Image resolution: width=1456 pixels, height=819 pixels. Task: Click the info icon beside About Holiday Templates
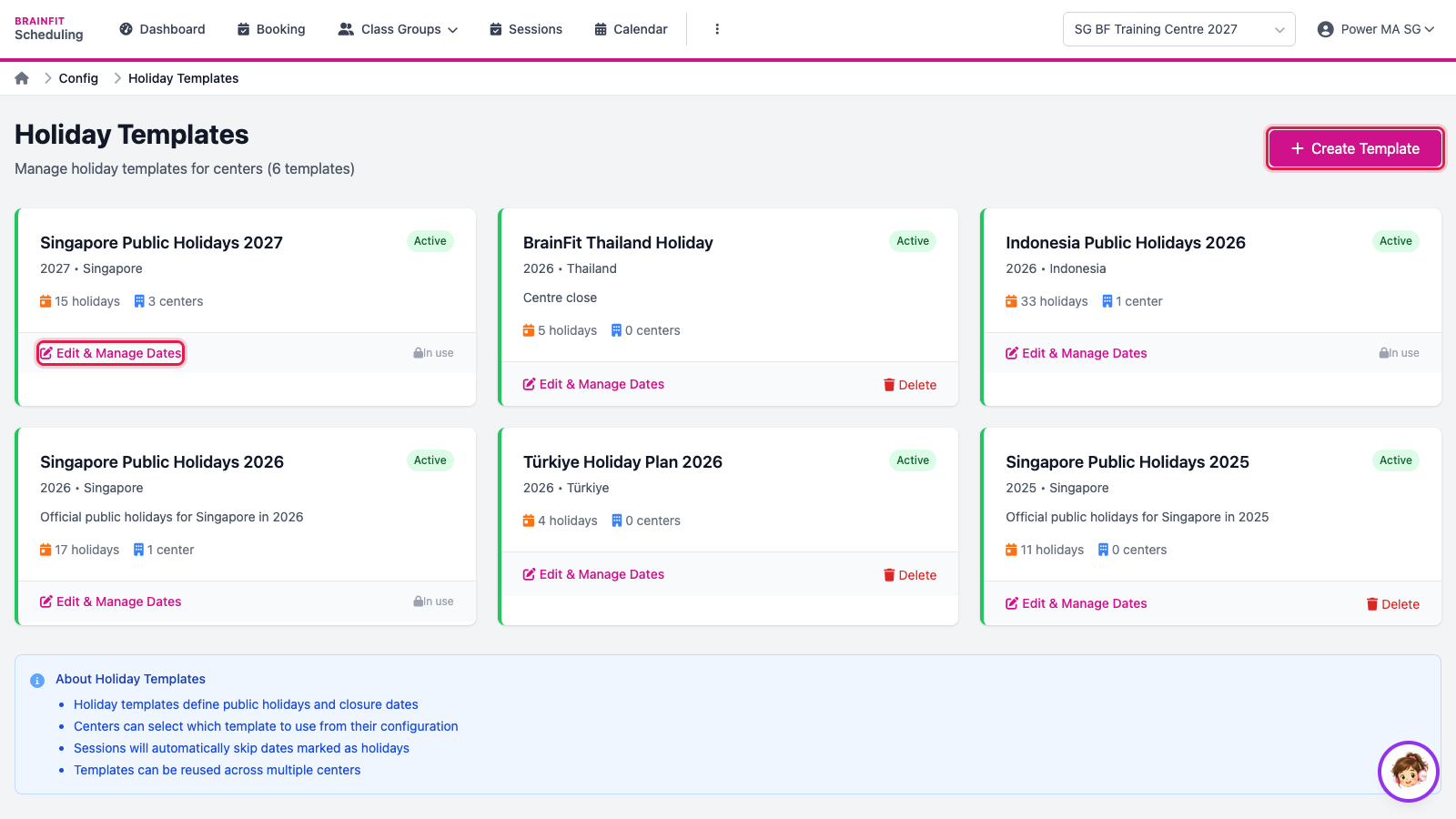pyautogui.click(x=37, y=680)
